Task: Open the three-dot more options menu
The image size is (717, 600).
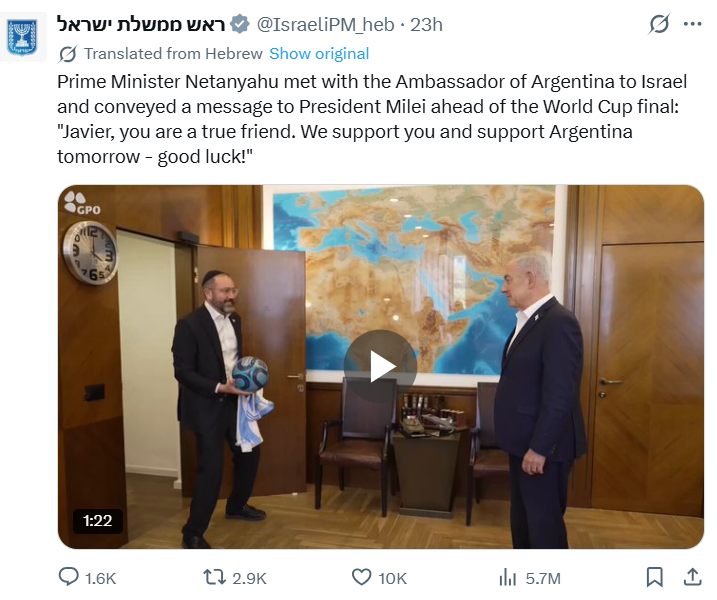Action: (x=692, y=24)
